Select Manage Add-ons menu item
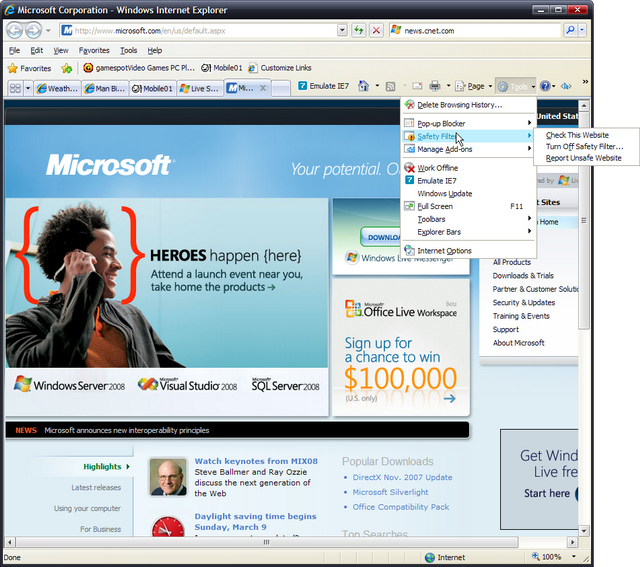The width and height of the screenshot is (640, 567). (468, 149)
